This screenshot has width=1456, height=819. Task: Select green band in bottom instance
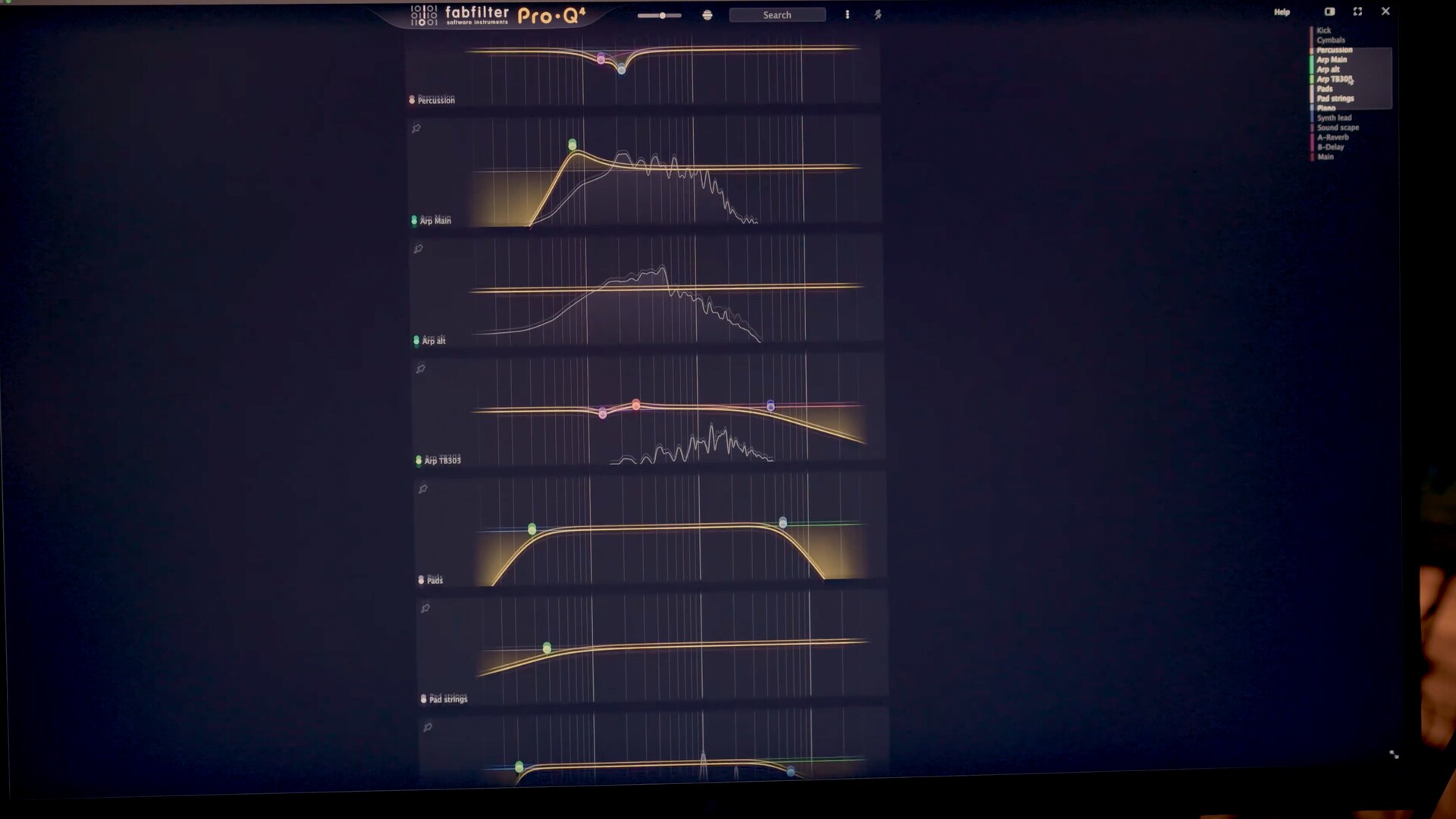pyautogui.click(x=519, y=767)
